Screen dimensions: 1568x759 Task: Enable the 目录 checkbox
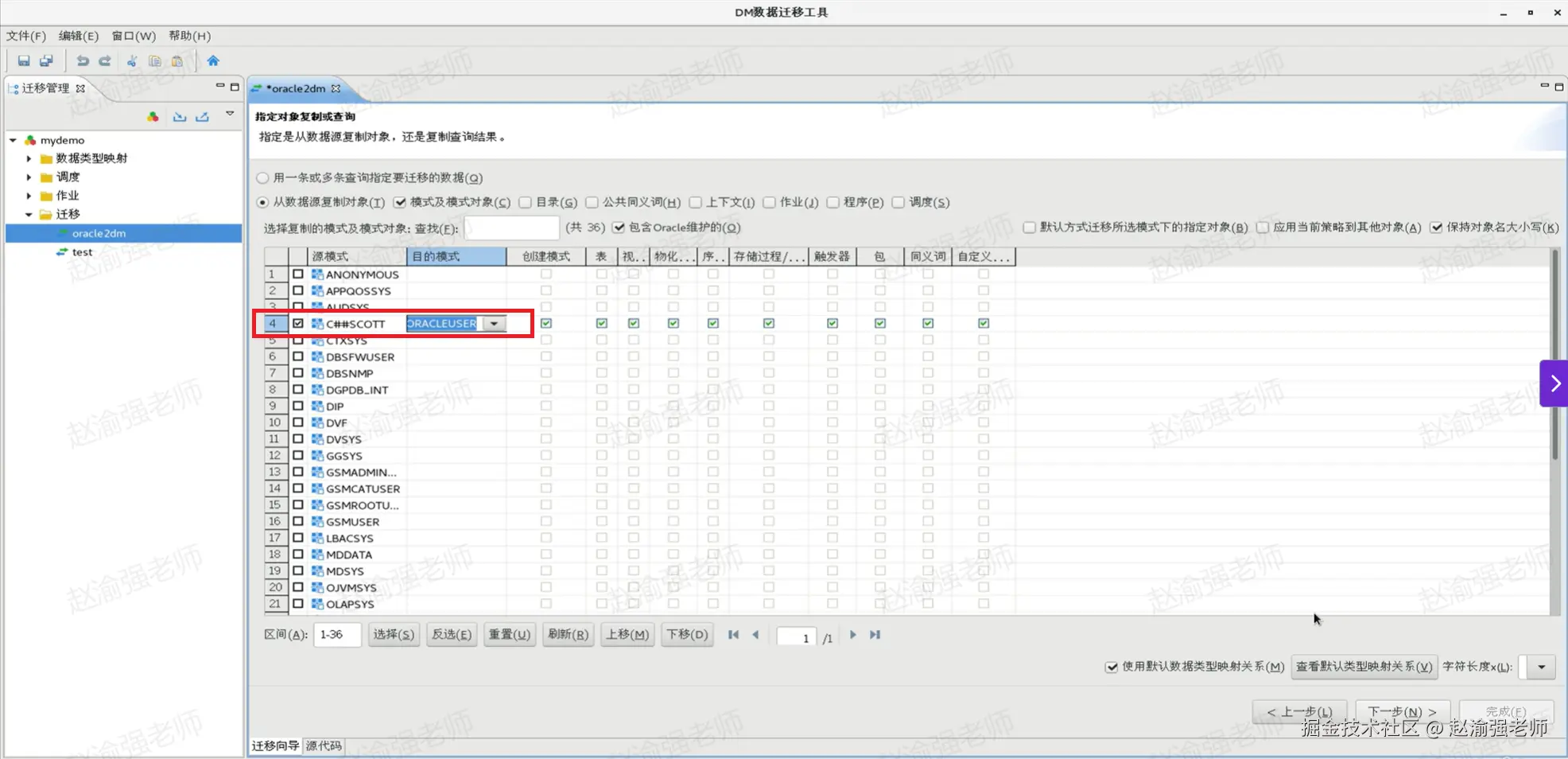click(525, 202)
